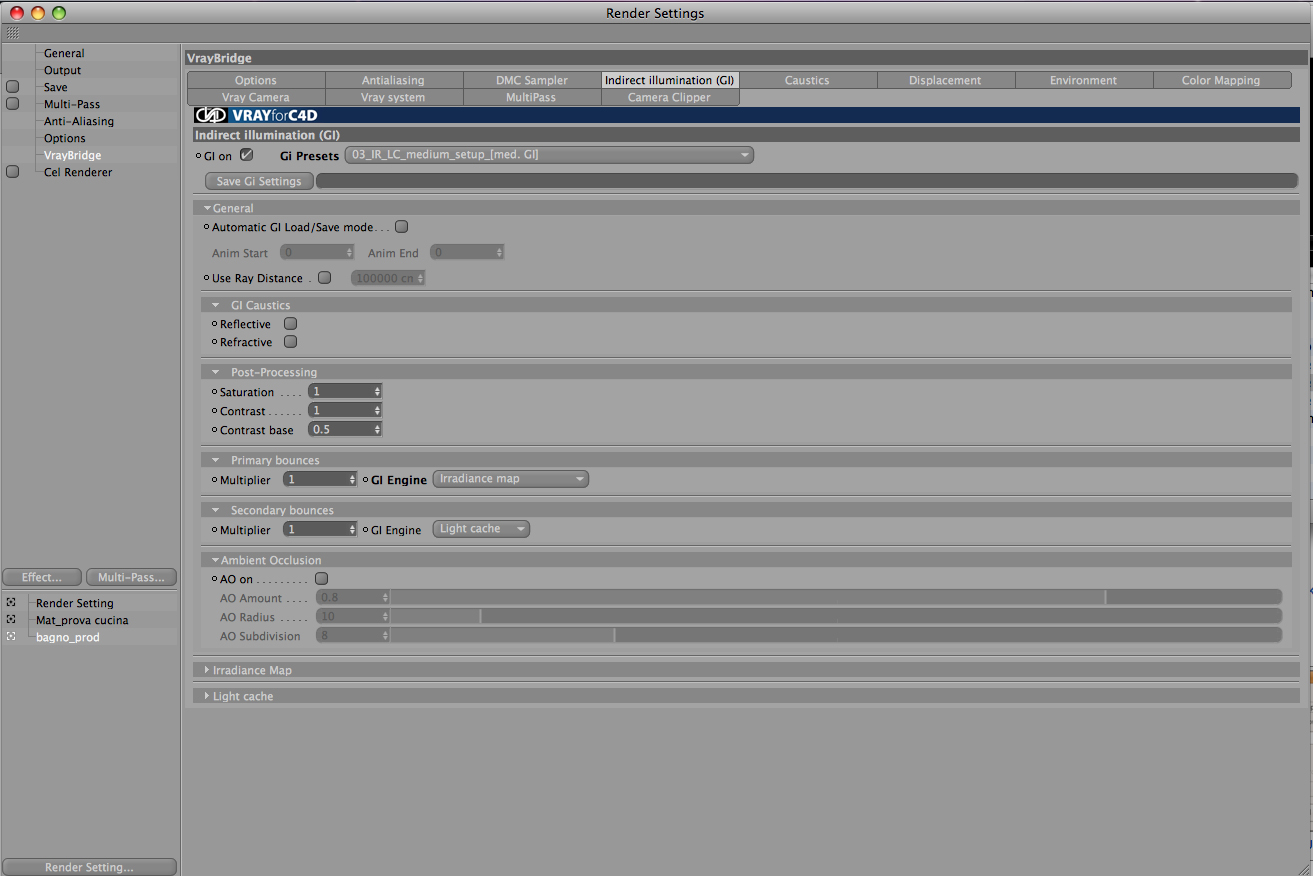The image size is (1313, 876).
Task: Select Anti-Aliasing in the settings tree
Action: pyautogui.click(x=79, y=121)
